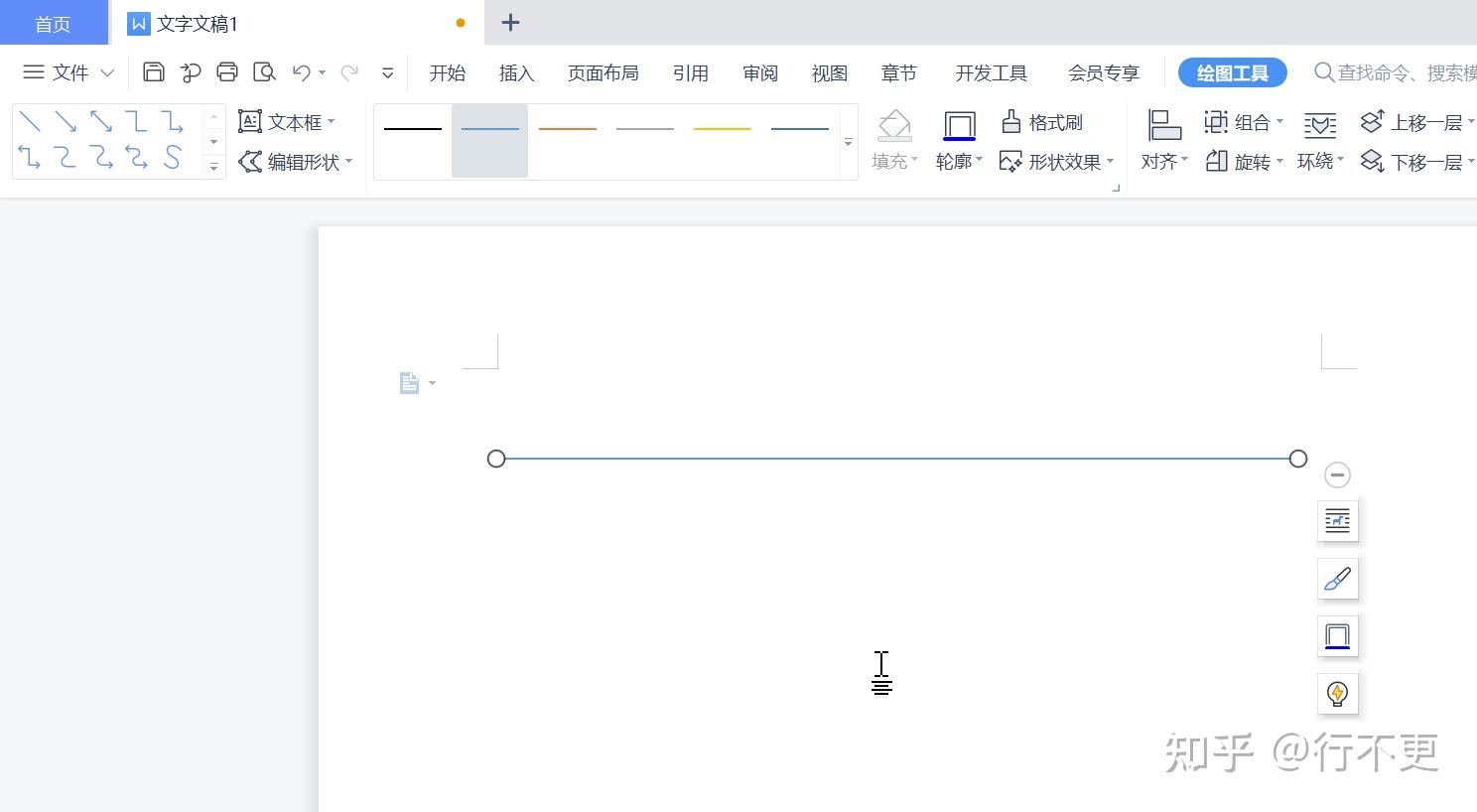Switch to the 开发工具 tab
Screen dimensions: 1477x812
tap(992, 72)
